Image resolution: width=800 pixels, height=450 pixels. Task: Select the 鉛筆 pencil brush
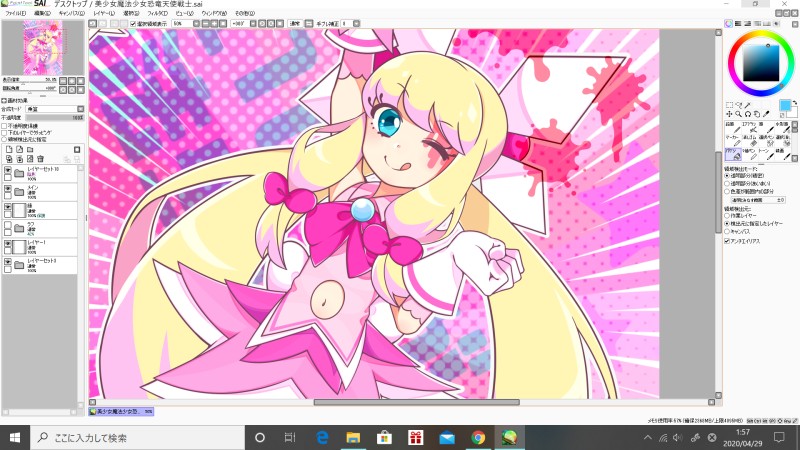(733, 128)
